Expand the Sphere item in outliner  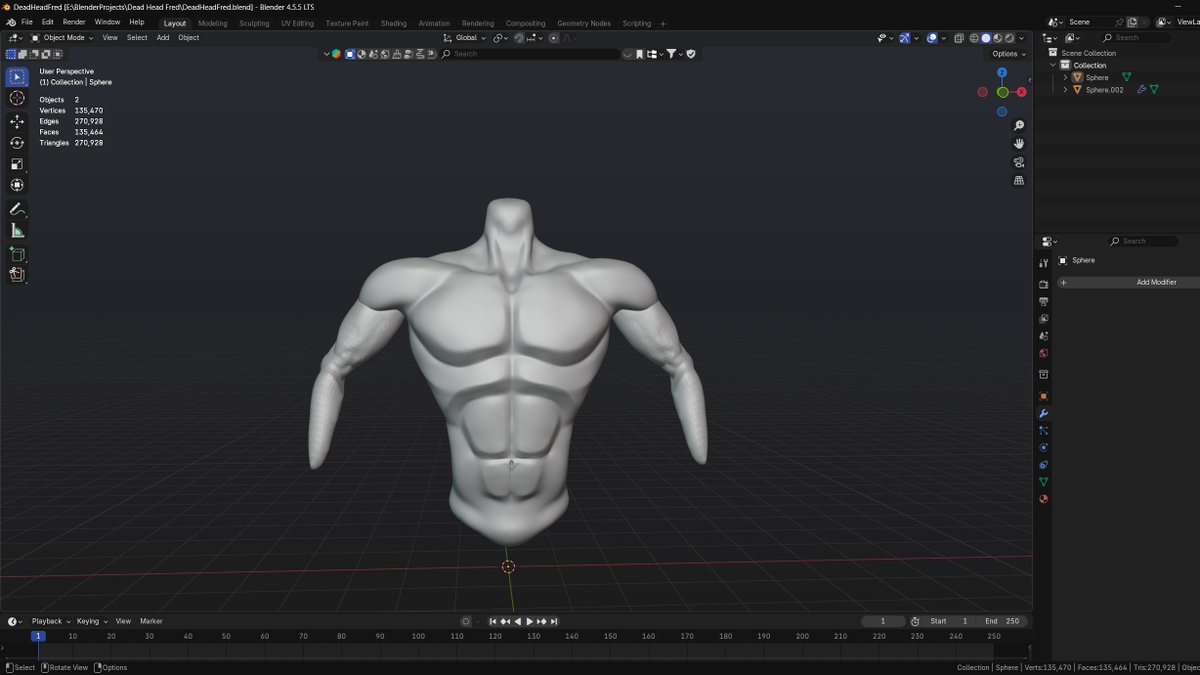point(1065,77)
